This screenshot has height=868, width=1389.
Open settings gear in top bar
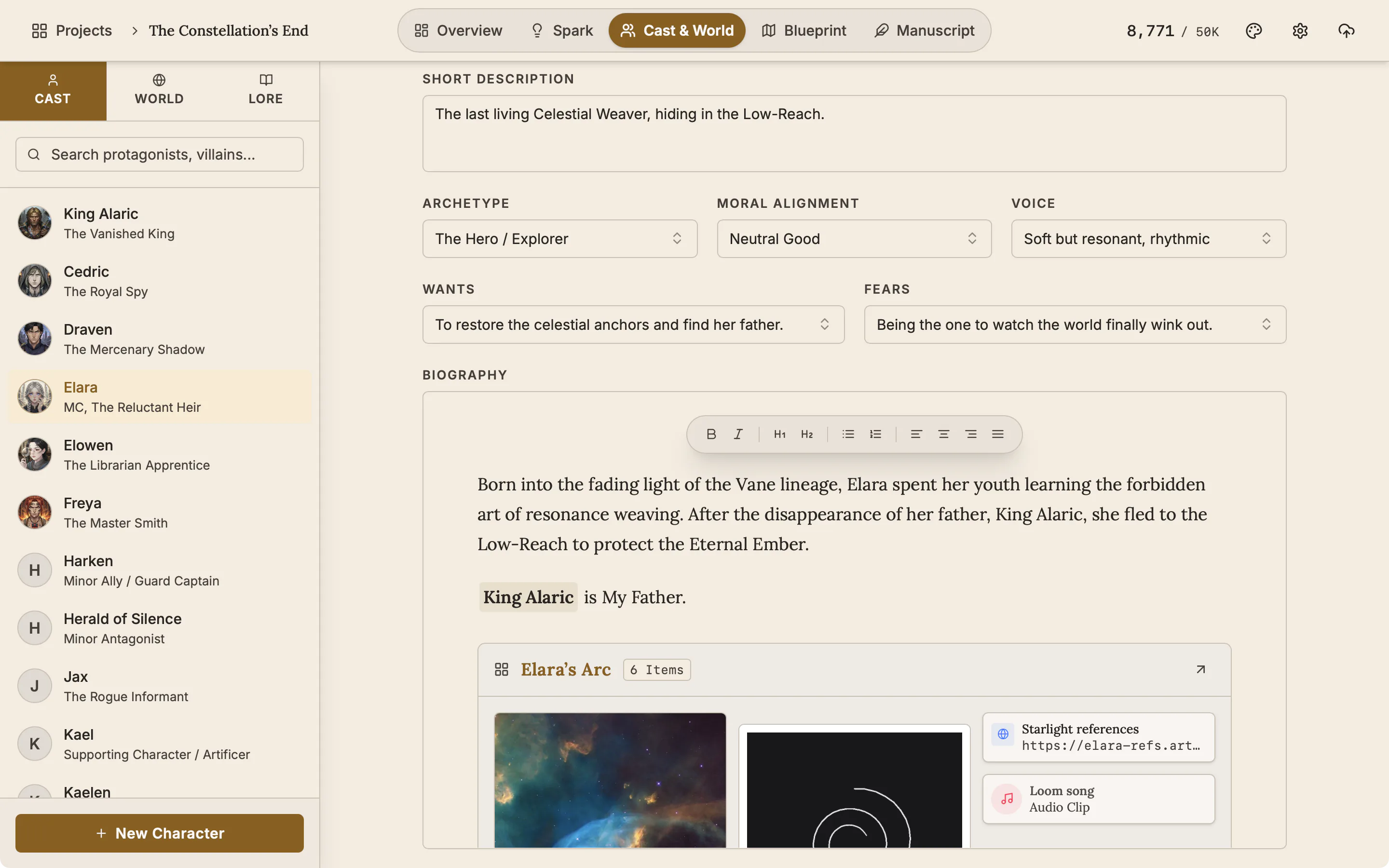[x=1300, y=30]
